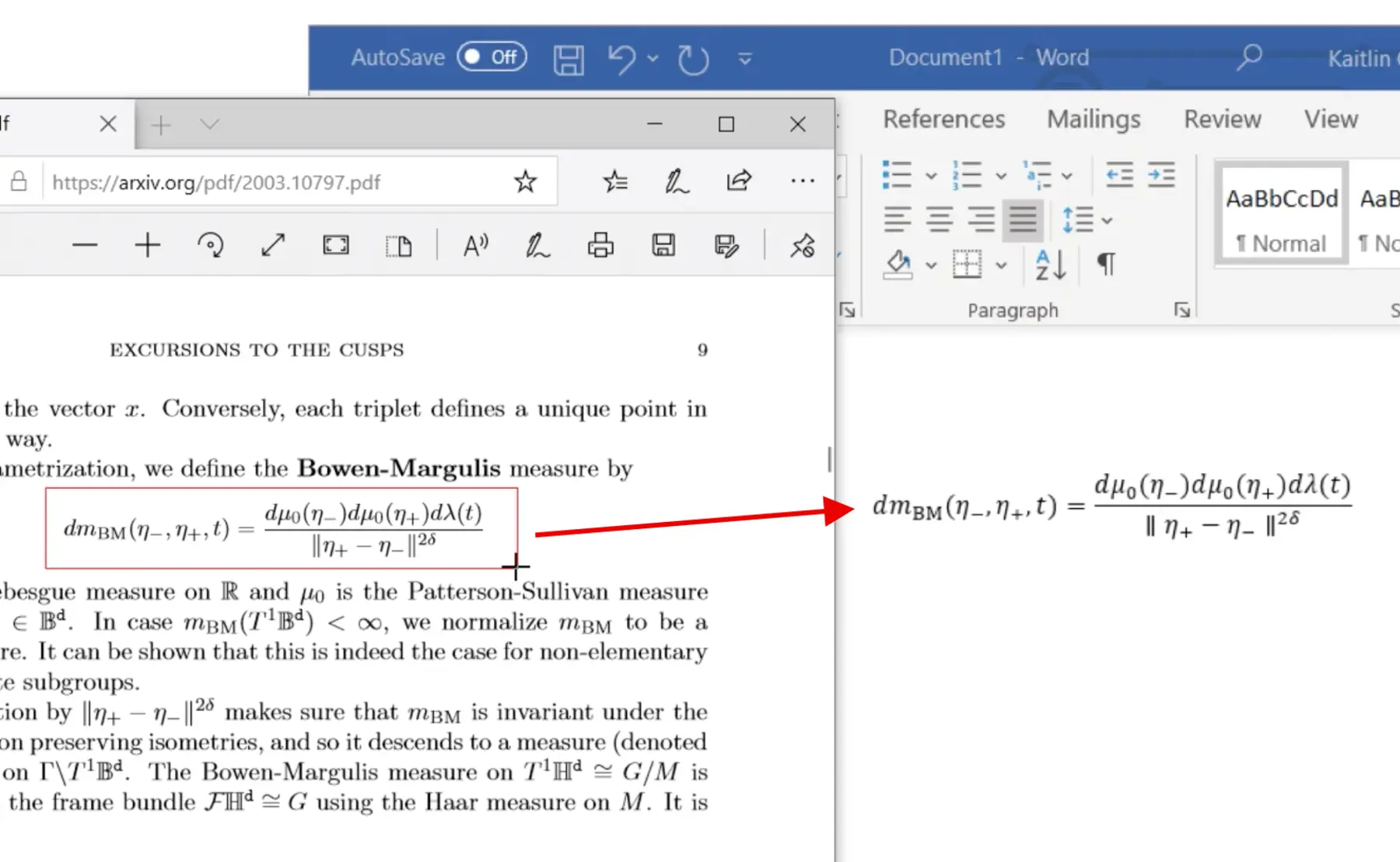Click the Read aloud icon
Viewport: 1400px width, 862px height.
[x=475, y=246]
